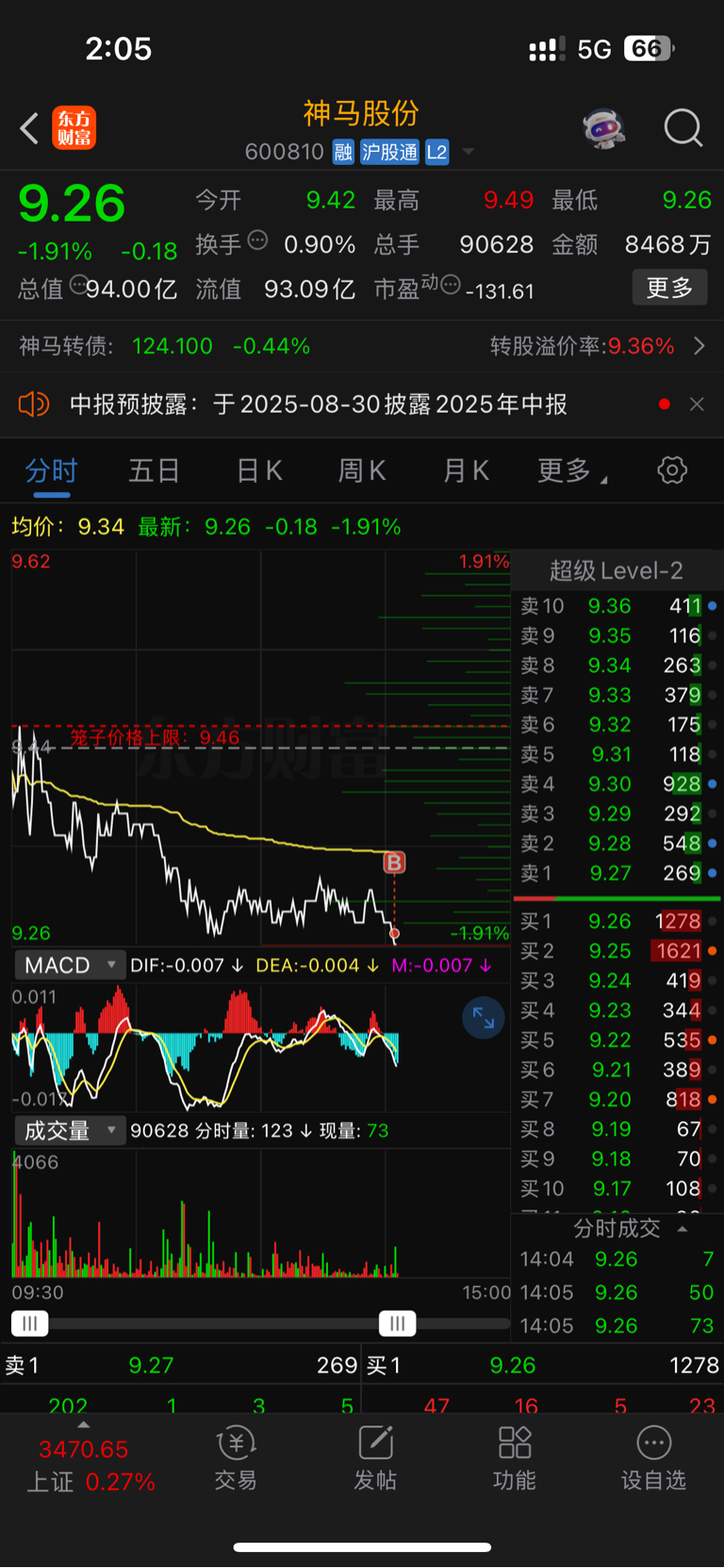Tap the 融 margin tag

click(x=343, y=152)
